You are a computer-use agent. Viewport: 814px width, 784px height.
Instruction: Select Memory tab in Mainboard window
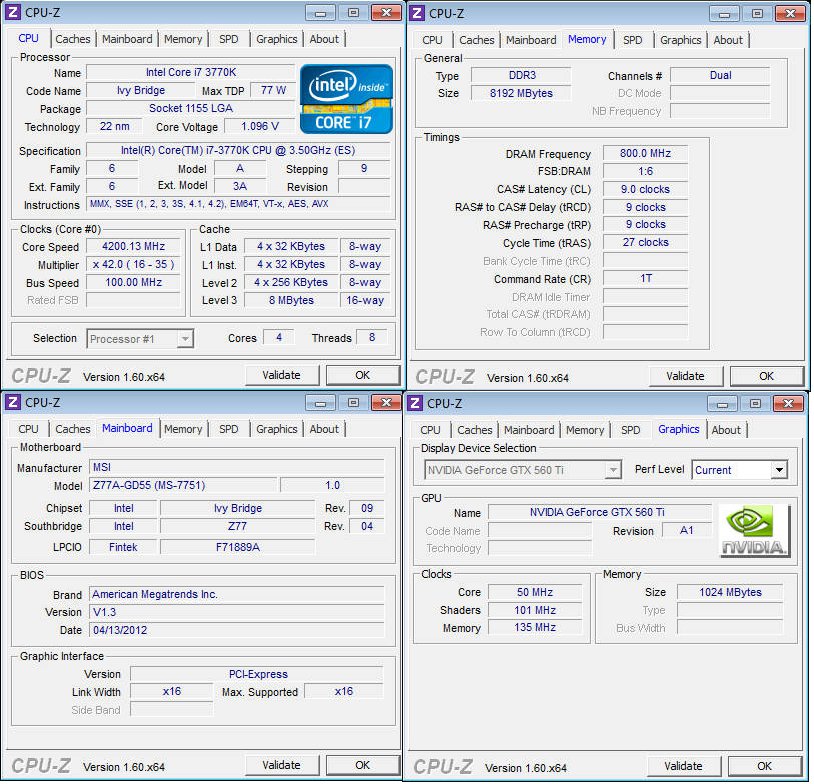coord(183,429)
